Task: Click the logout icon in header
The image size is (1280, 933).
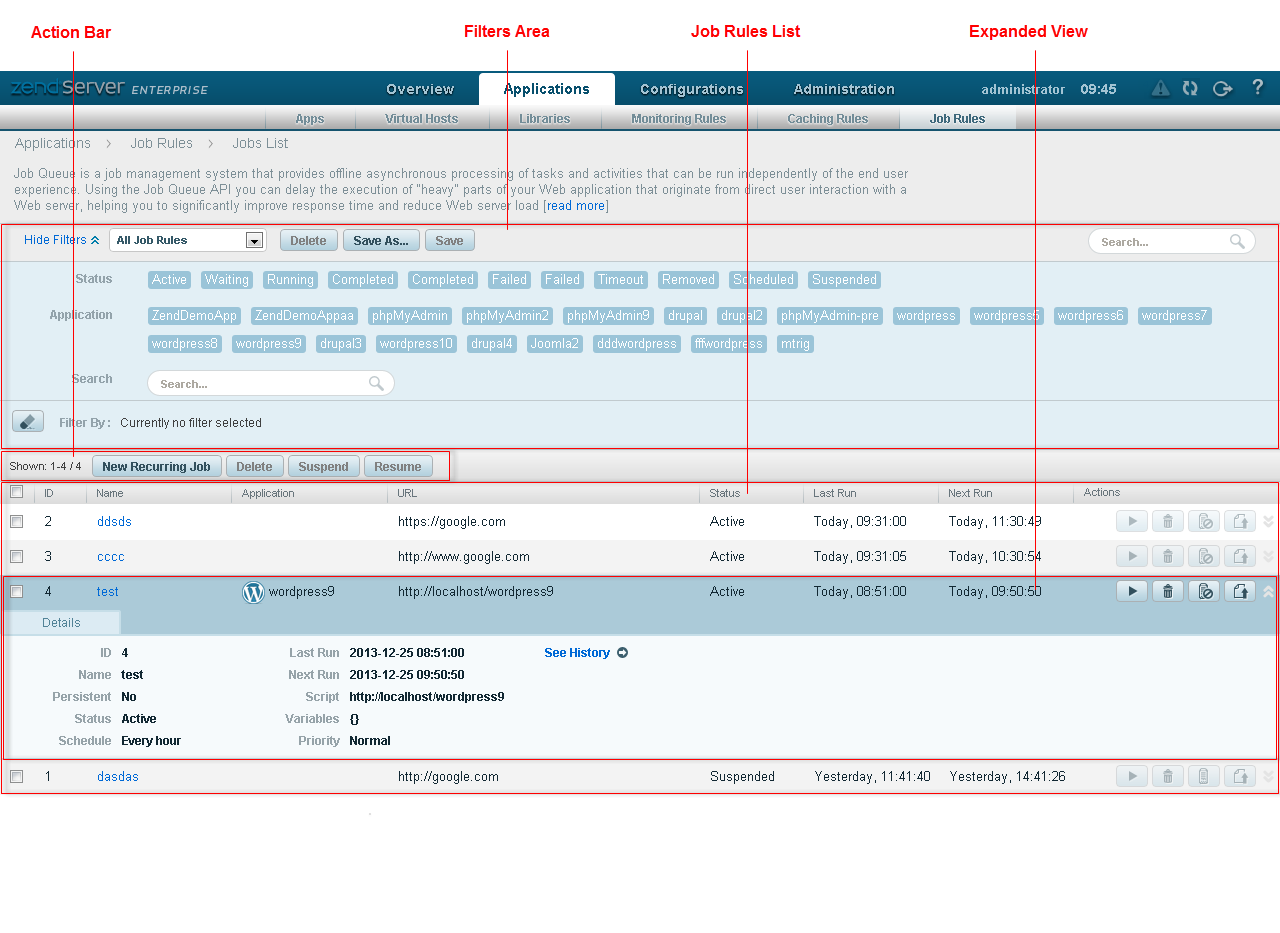Action: coord(1222,88)
